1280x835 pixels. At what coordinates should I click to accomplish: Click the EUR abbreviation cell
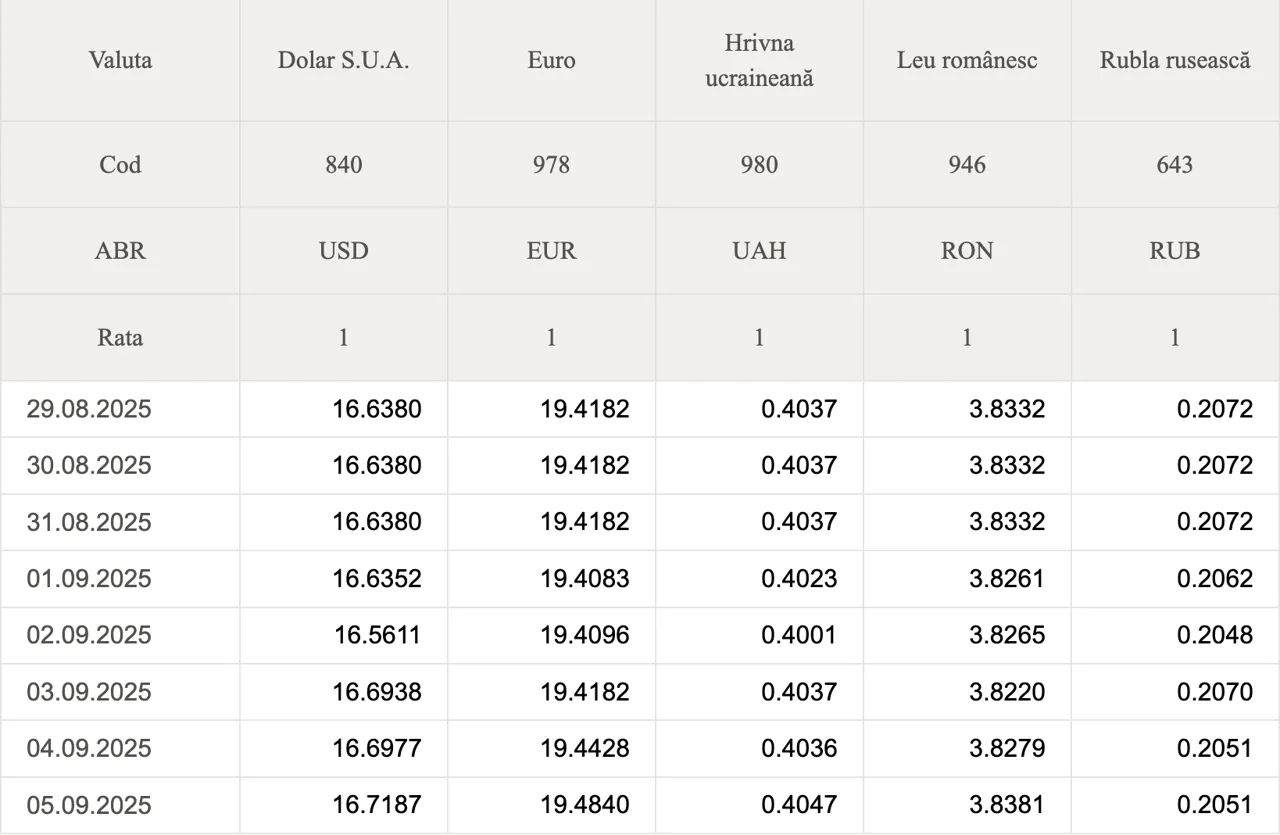coord(551,251)
